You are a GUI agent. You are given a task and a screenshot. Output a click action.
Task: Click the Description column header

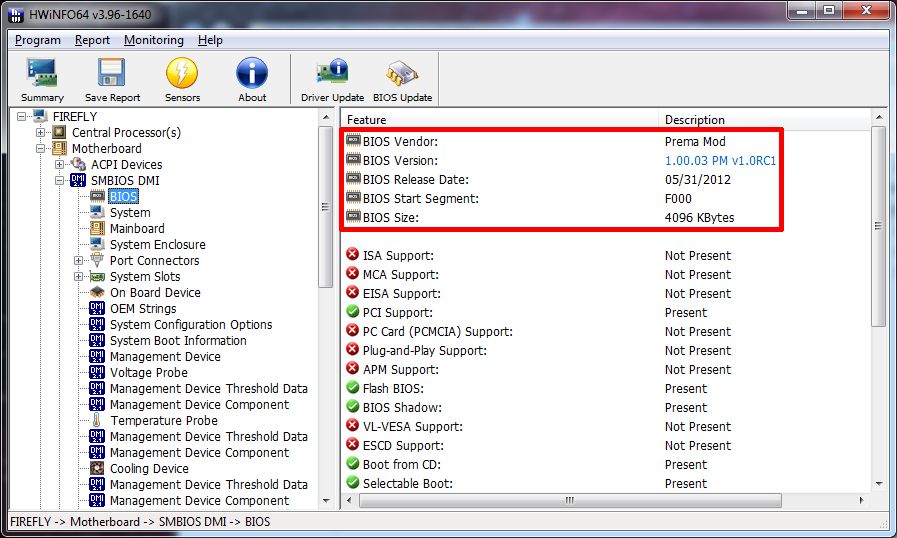tap(764, 120)
